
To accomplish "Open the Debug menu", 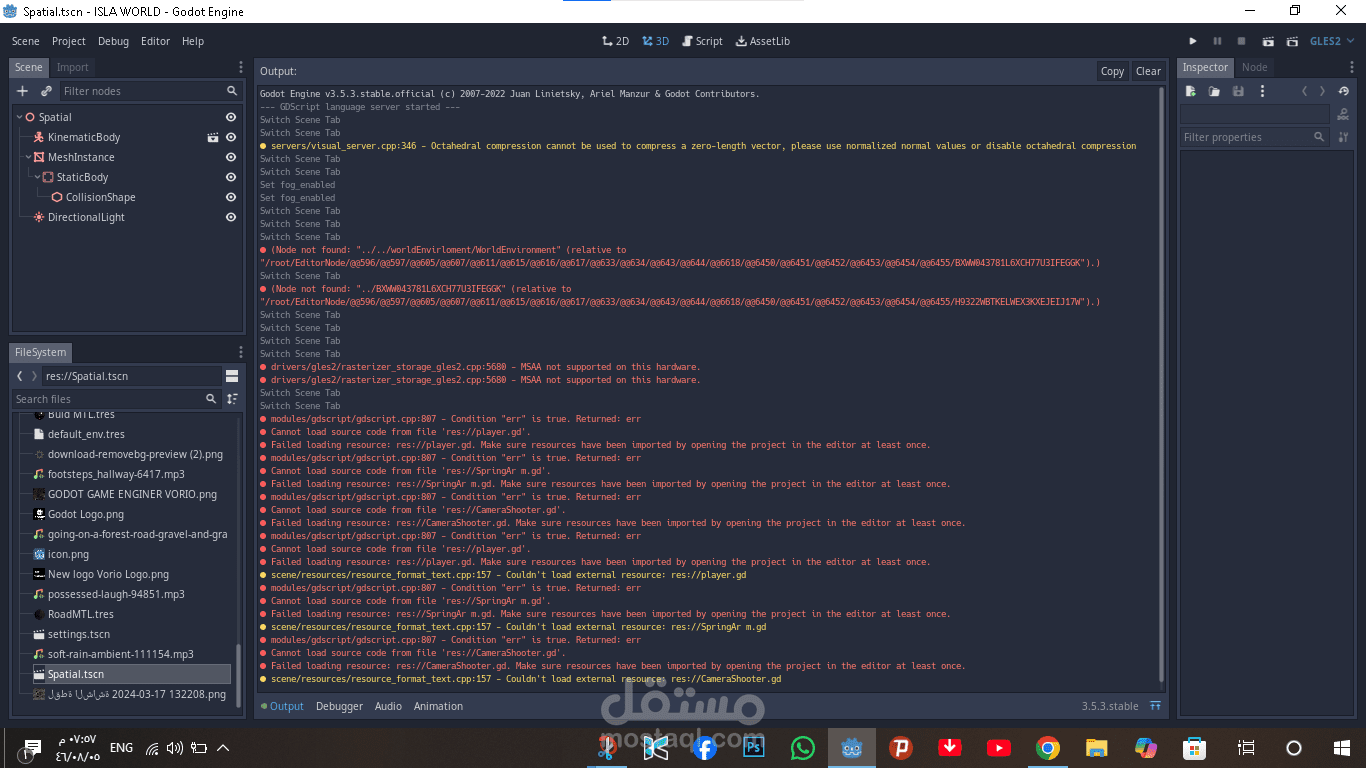I will point(113,41).
